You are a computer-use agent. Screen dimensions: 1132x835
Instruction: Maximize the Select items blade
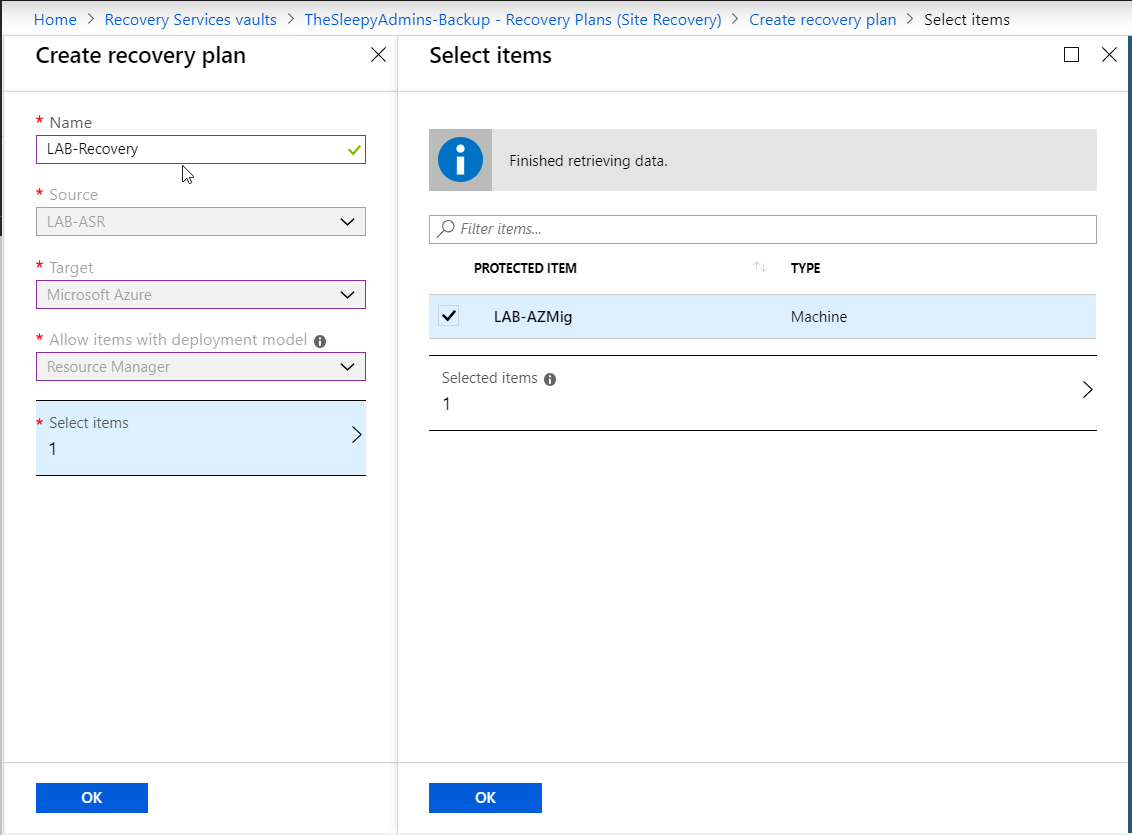pos(1071,55)
